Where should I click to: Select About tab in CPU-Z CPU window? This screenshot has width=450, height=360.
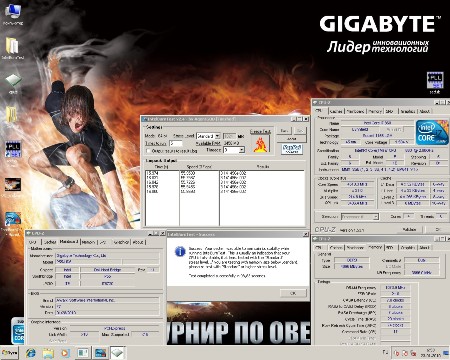click(x=424, y=111)
